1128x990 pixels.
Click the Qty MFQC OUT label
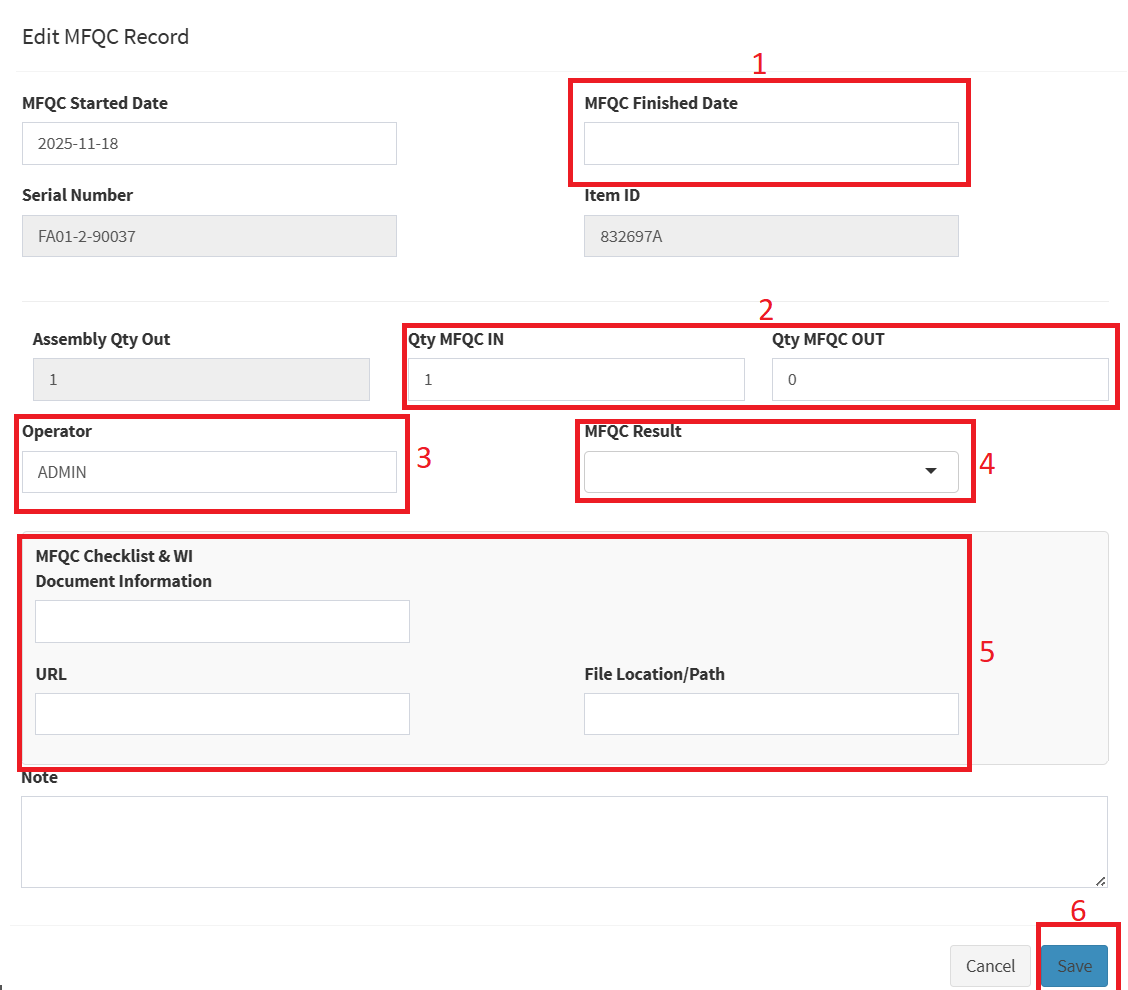click(x=828, y=340)
